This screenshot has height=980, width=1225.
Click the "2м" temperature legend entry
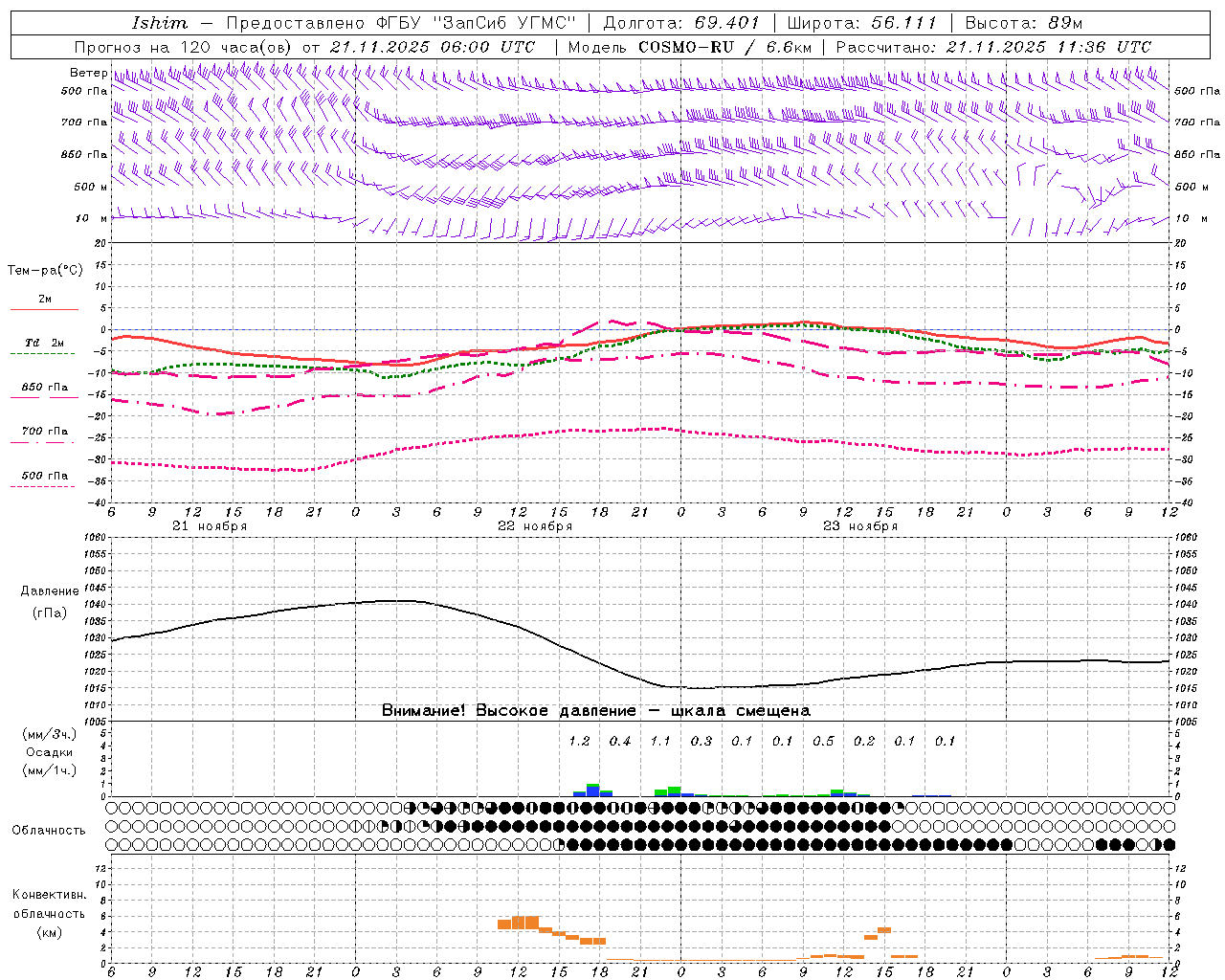(x=45, y=300)
